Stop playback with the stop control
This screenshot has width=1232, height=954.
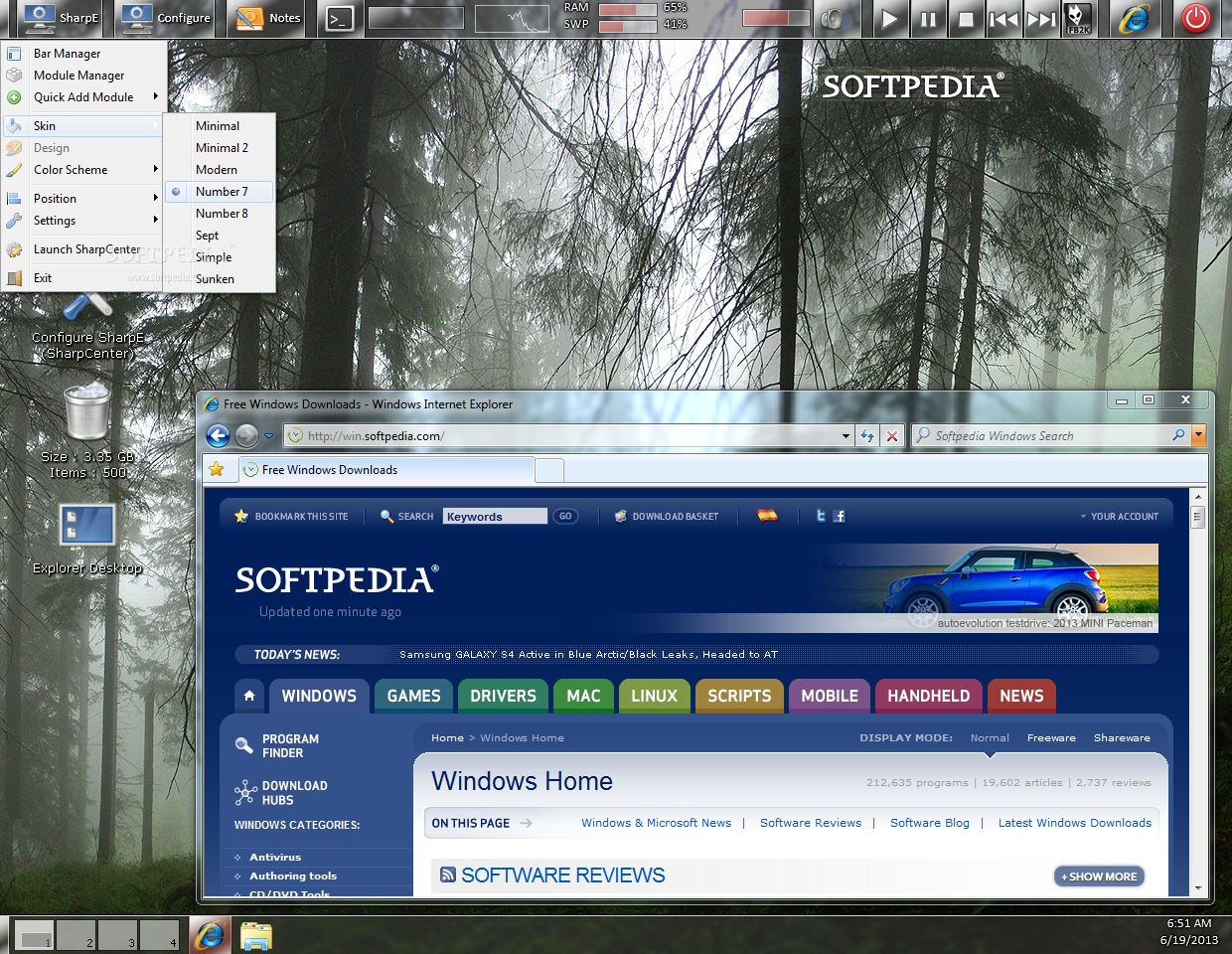pyautogui.click(x=966, y=19)
